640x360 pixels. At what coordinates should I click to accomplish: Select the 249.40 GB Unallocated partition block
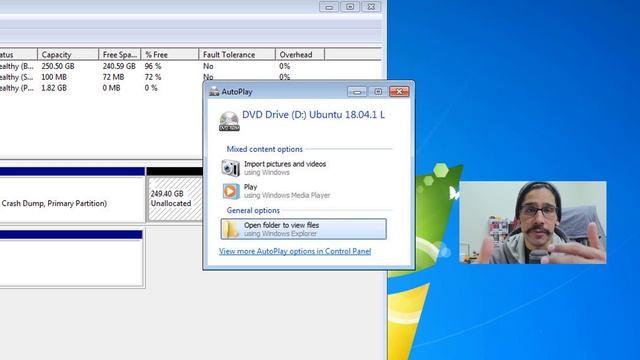point(174,199)
